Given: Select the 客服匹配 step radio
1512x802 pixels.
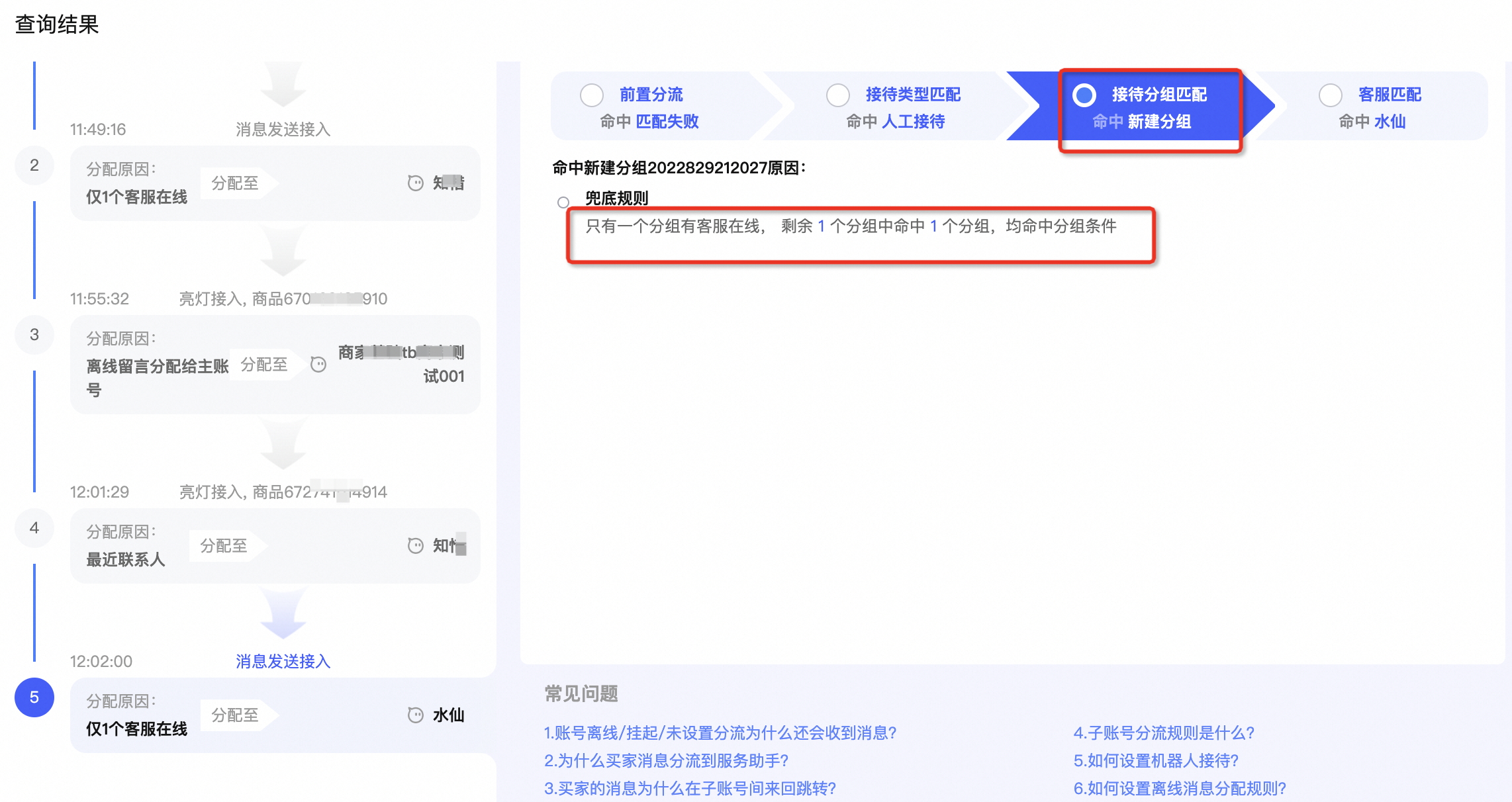Looking at the screenshot, I should coord(1331,95).
